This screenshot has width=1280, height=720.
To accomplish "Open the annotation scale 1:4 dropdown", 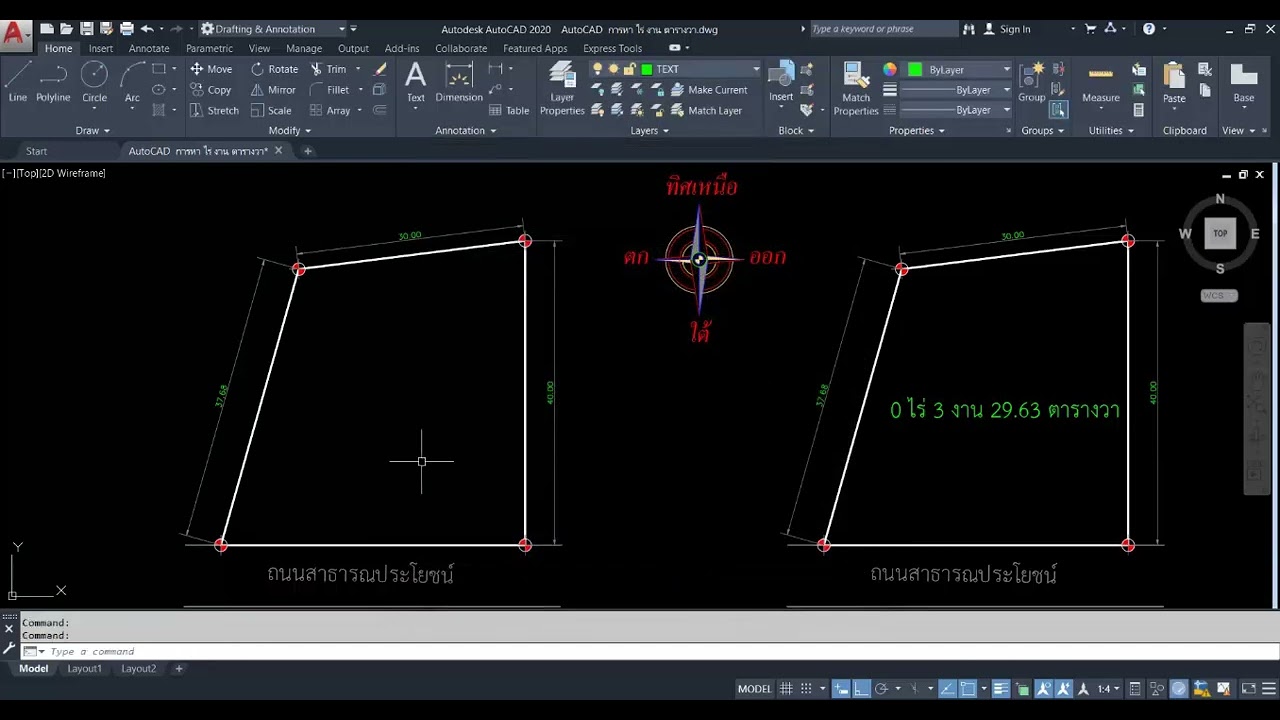I will (1108, 689).
